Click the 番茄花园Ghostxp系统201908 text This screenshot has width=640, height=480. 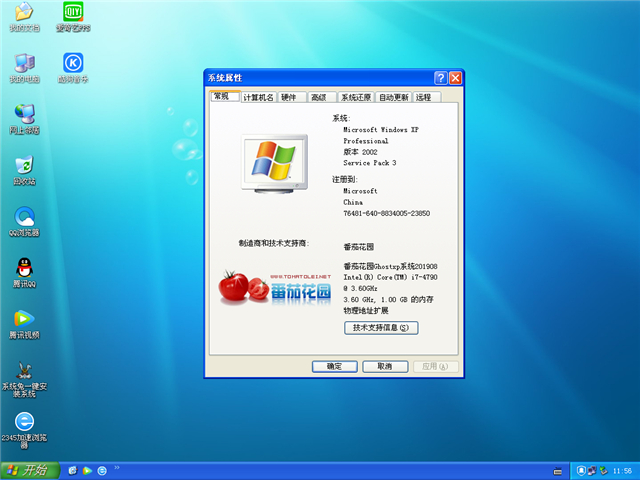point(390,266)
